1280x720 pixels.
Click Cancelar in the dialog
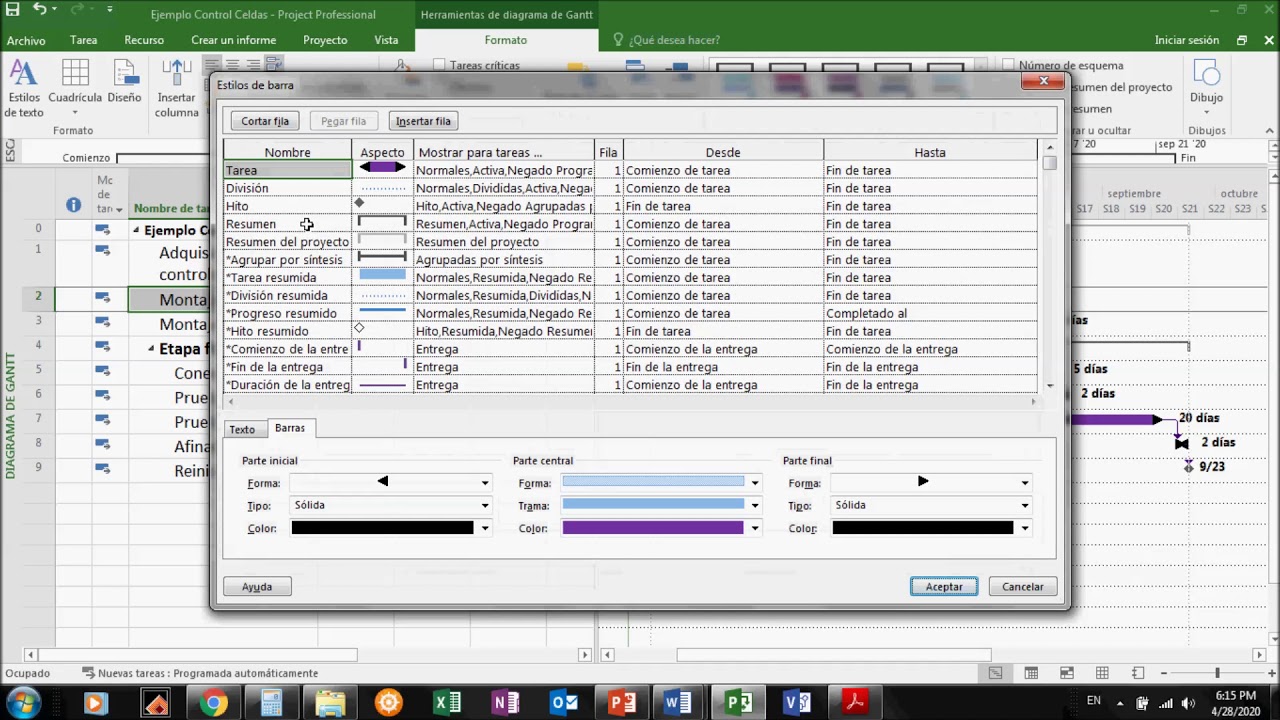[x=1023, y=587]
